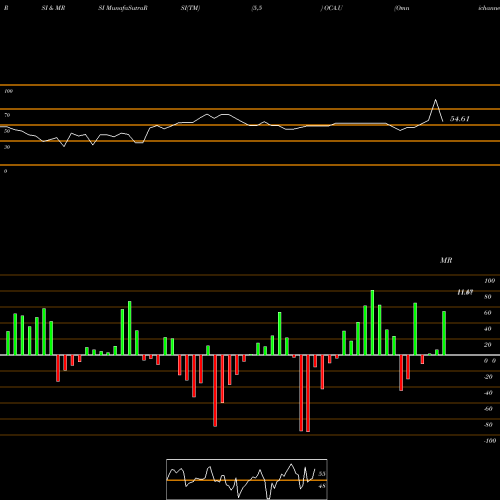Open the mini RSI thumbnail chart
The height and width of the screenshot is (500, 500).
[247, 479]
